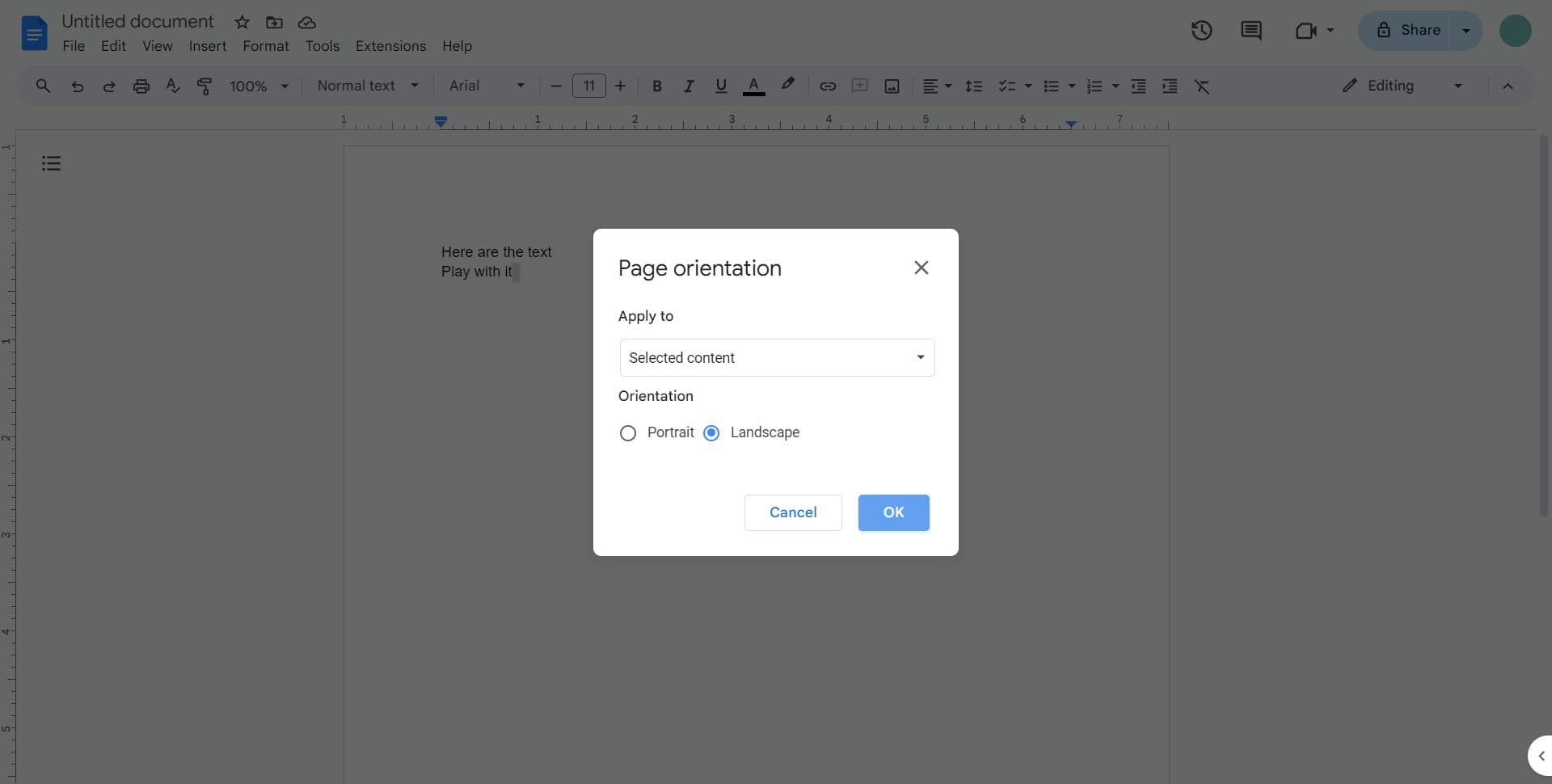Screen dimensions: 1552x784
Task: Open the print icon
Action: pyautogui.click(x=141, y=86)
